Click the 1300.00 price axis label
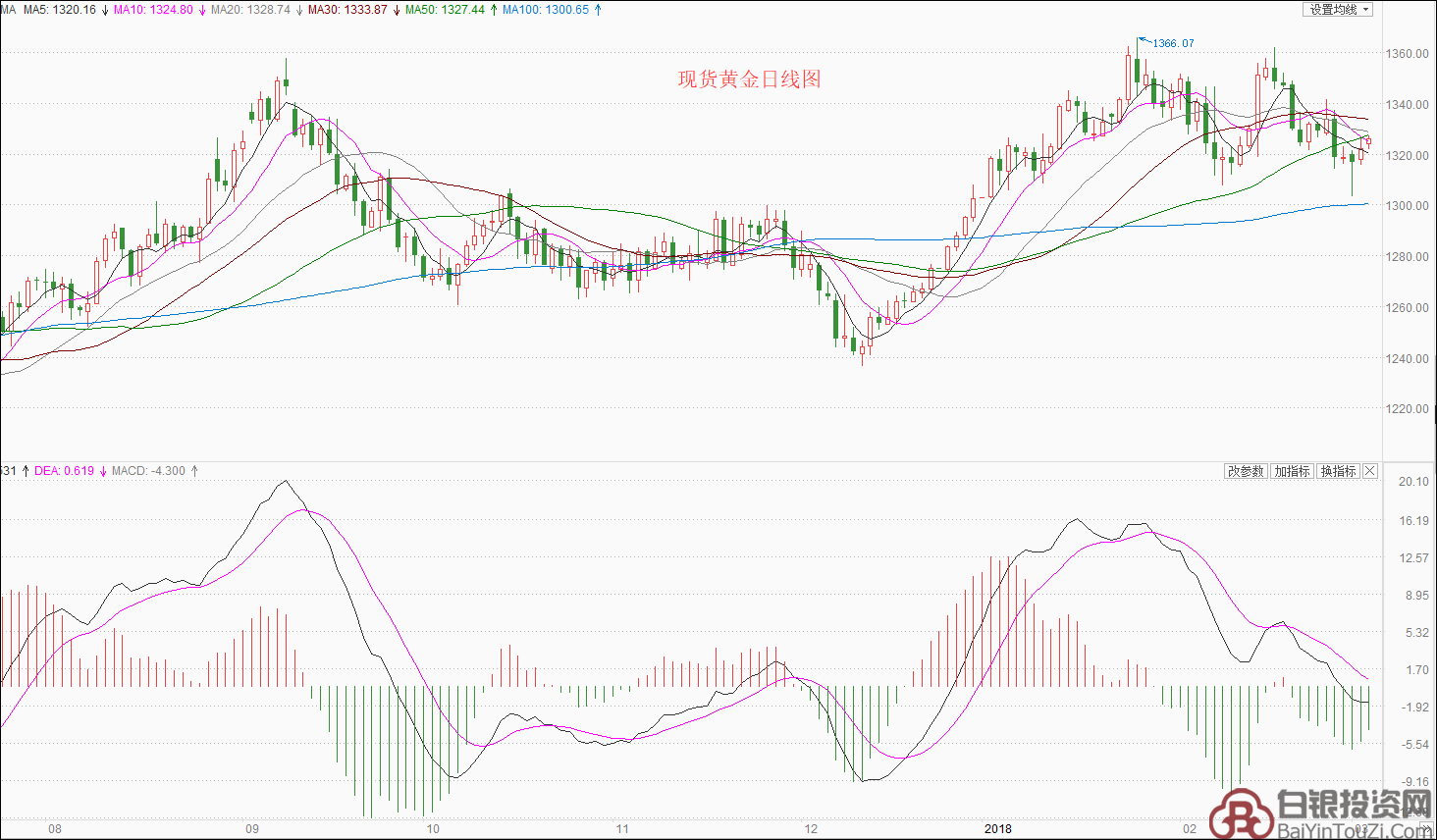The height and width of the screenshot is (840, 1437). (1407, 206)
